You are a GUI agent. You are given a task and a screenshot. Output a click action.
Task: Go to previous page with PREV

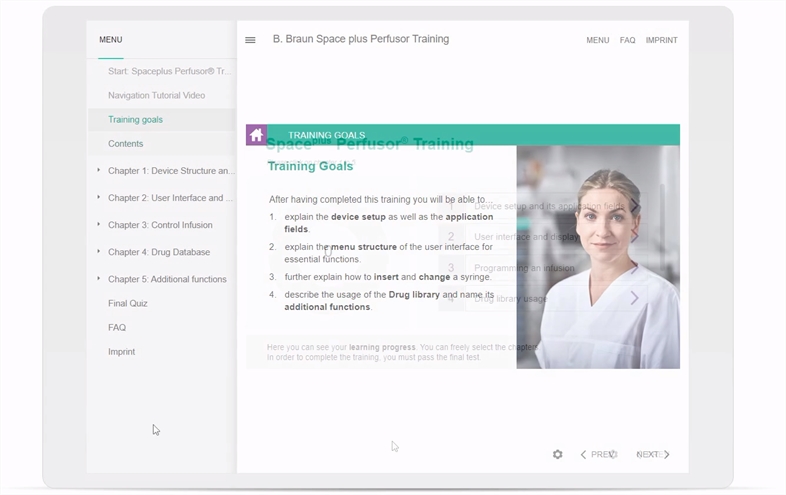(599, 454)
